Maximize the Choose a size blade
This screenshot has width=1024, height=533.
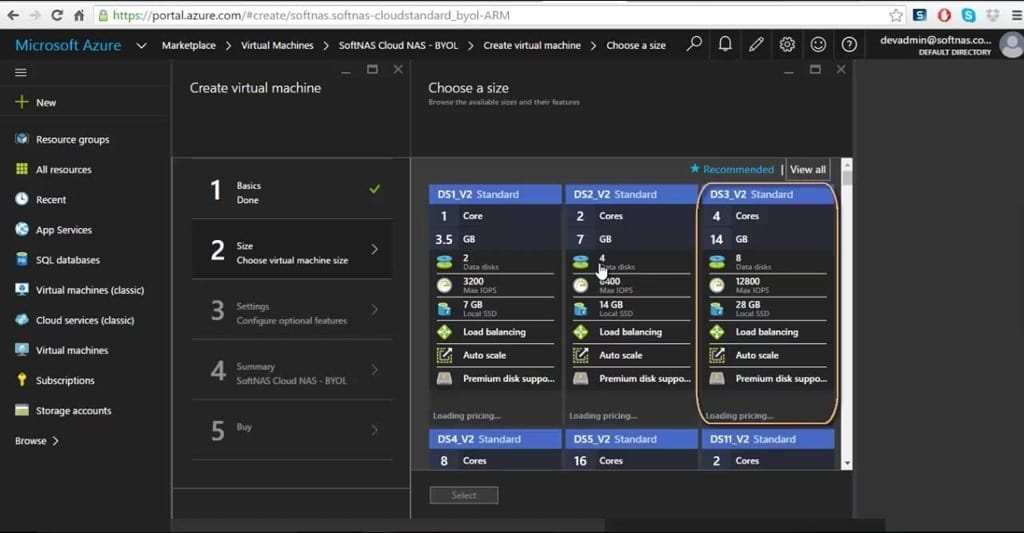(x=815, y=69)
